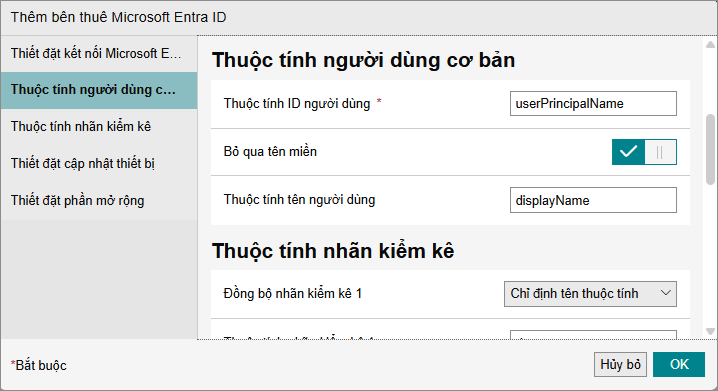
Task: Click the scrollbar down arrow
Action: [x=710, y=331]
